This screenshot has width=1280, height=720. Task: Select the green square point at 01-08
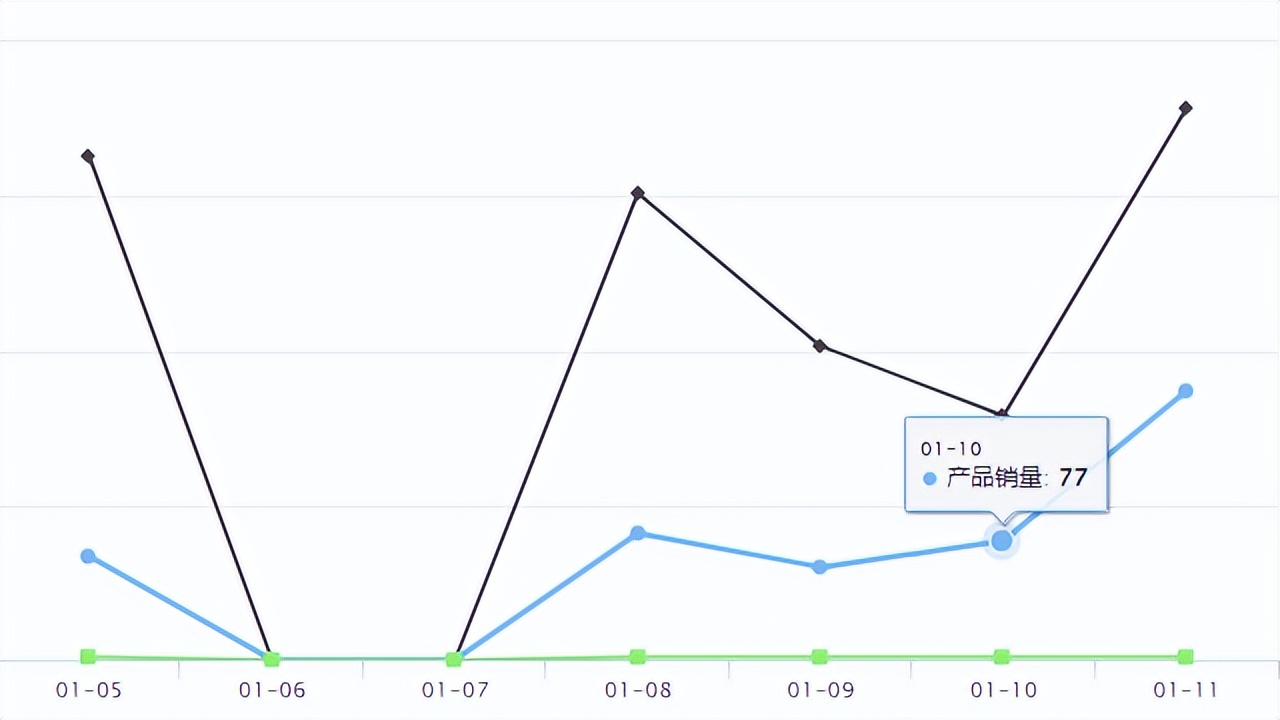[638, 657]
